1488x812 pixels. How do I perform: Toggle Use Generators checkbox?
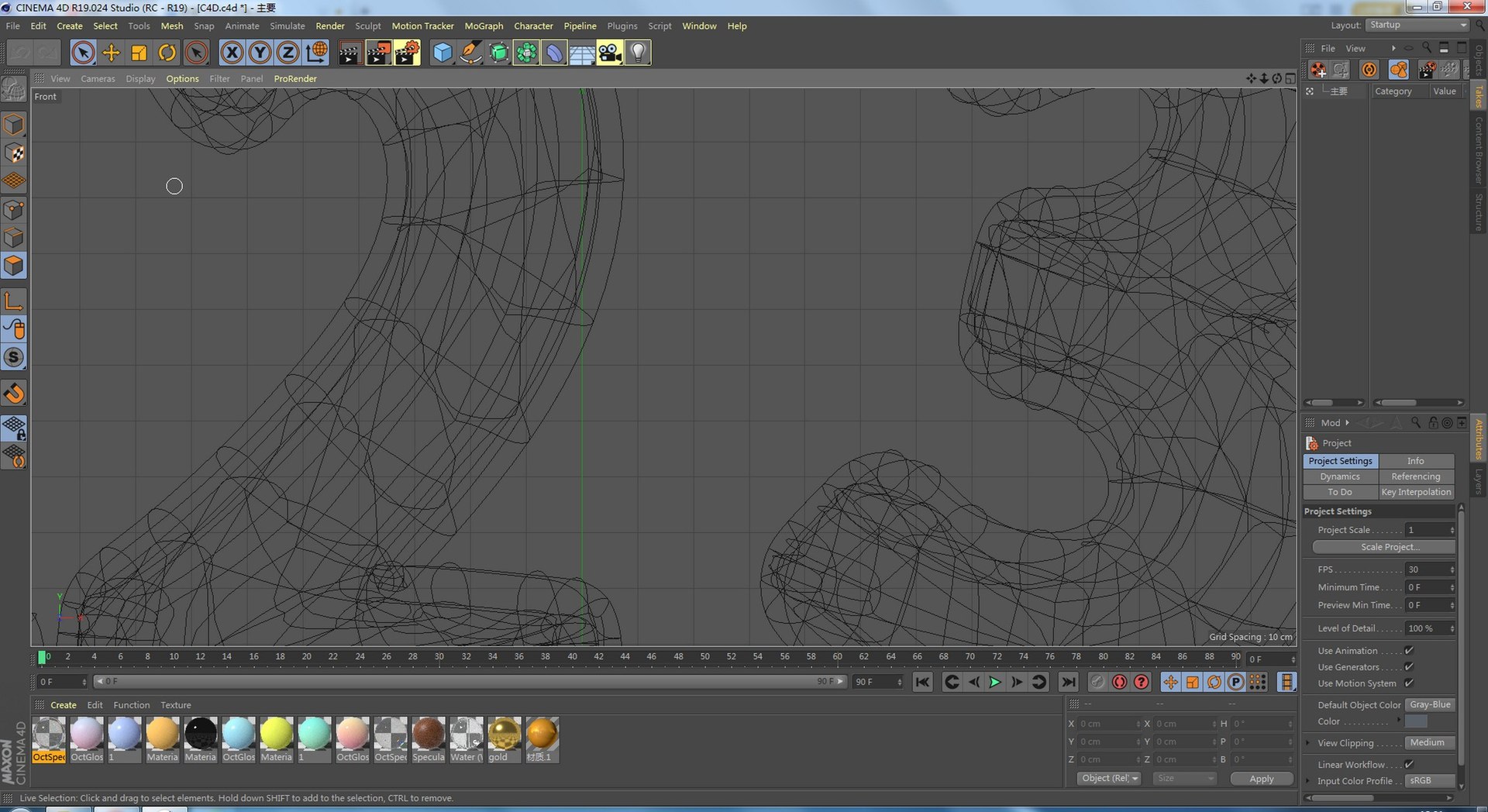(1409, 667)
